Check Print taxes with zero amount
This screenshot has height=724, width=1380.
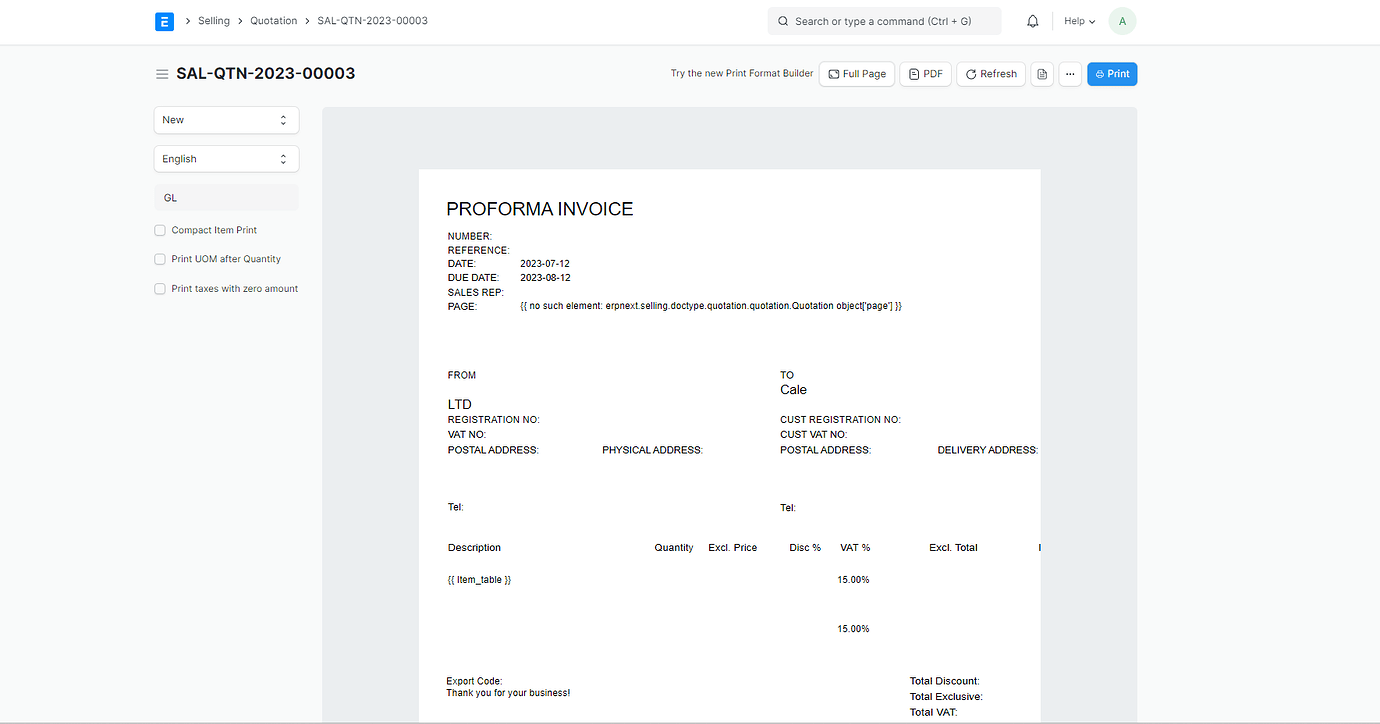160,289
